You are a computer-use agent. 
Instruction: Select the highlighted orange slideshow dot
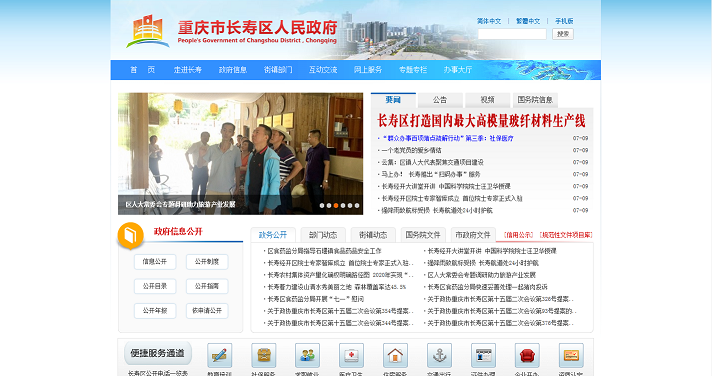click(x=336, y=205)
